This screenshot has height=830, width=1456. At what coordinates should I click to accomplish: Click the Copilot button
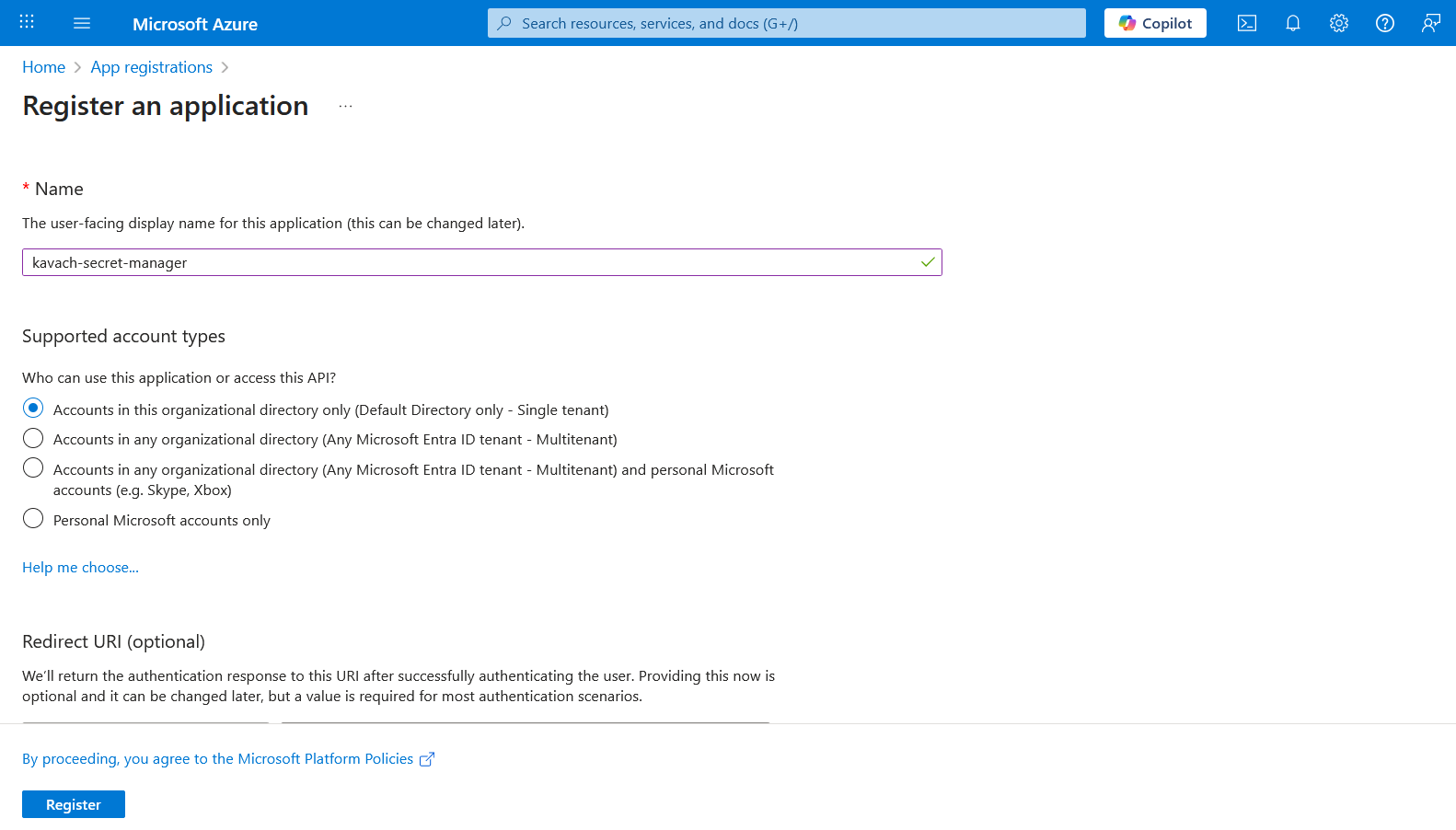[1155, 23]
